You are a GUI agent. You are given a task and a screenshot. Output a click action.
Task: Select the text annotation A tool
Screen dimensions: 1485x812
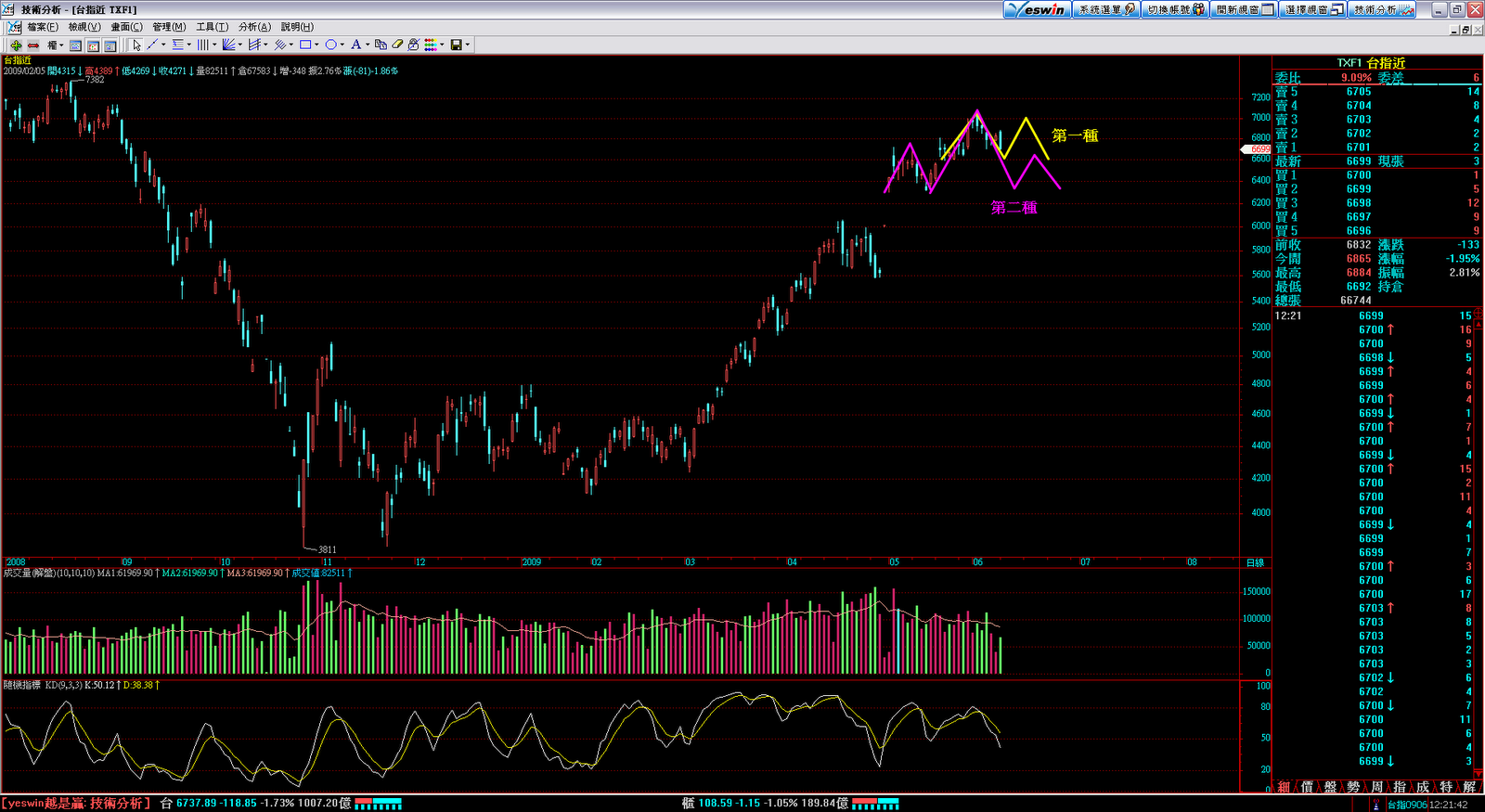coord(355,45)
